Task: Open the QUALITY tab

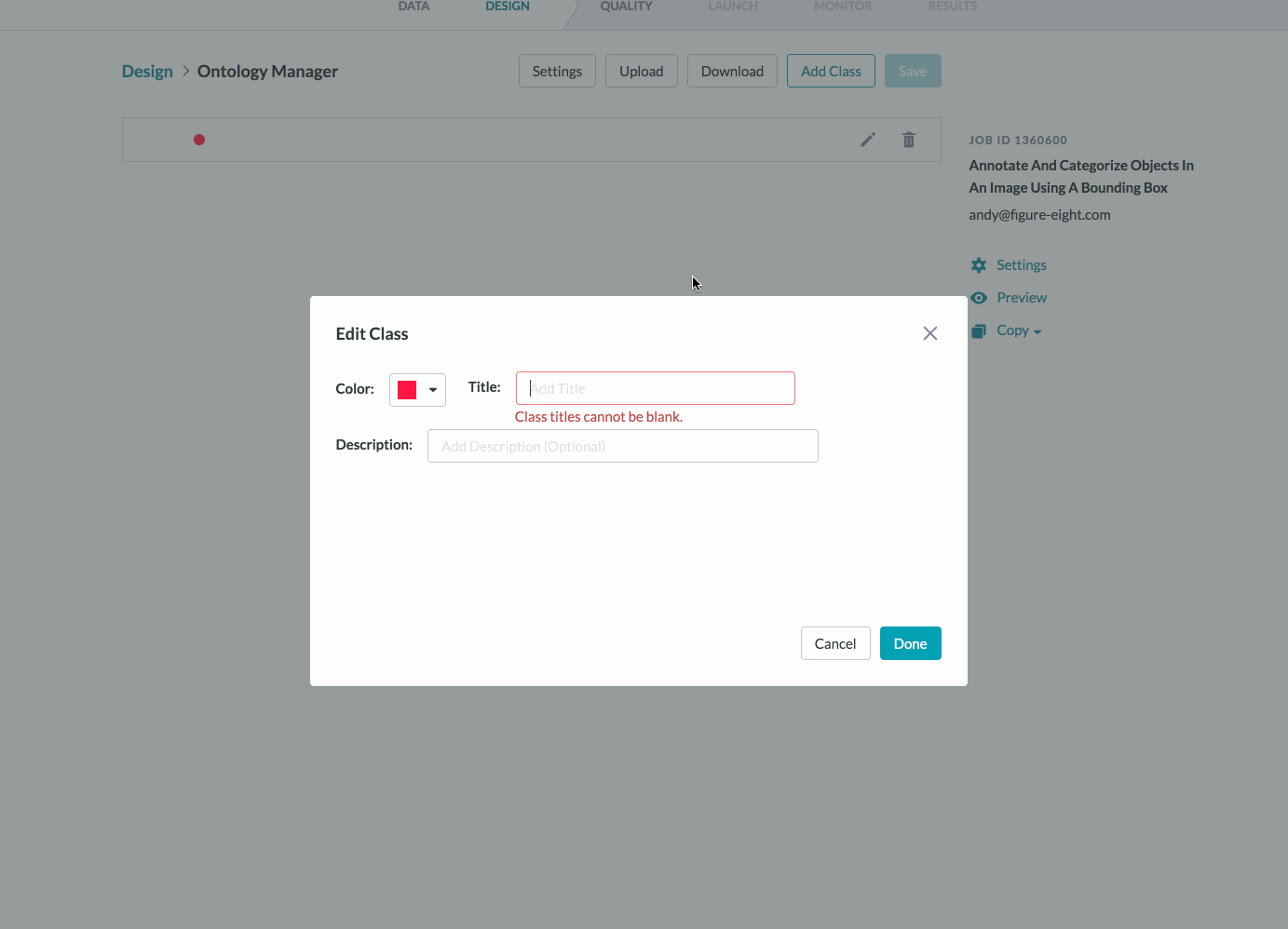Action: click(x=626, y=7)
